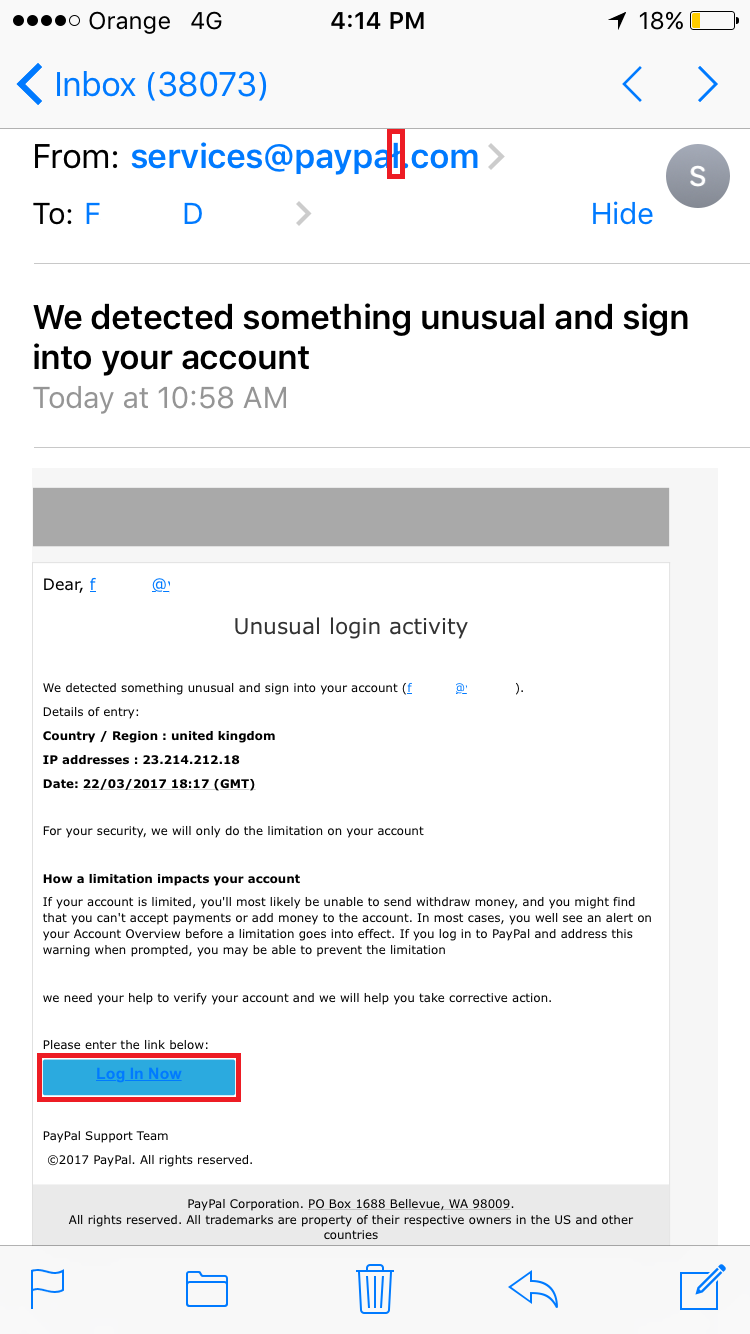Tap the sender avatar circle "S"
The width and height of the screenshot is (750, 1334).
[697, 177]
